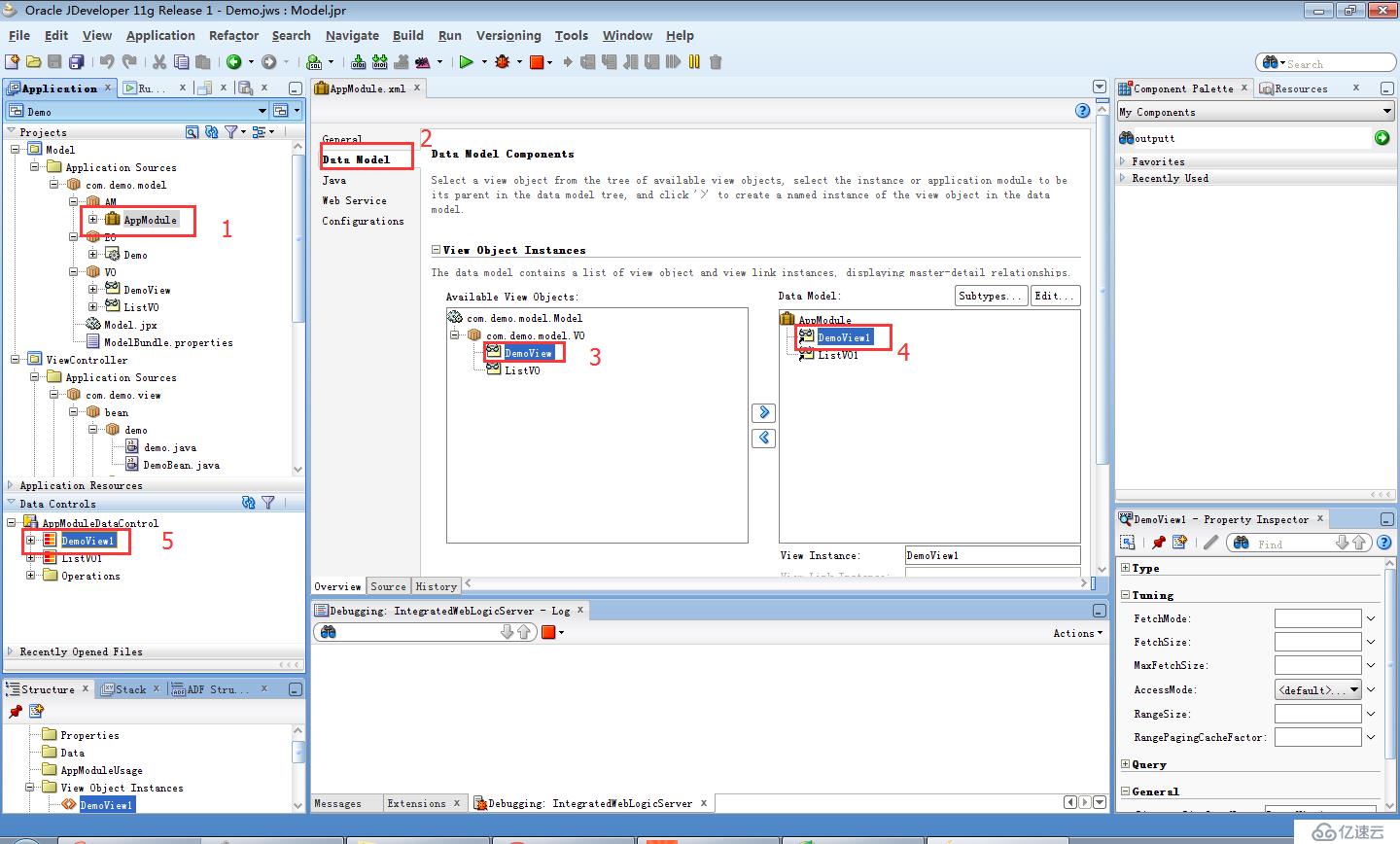Open the Refactor menu

(x=233, y=35)
